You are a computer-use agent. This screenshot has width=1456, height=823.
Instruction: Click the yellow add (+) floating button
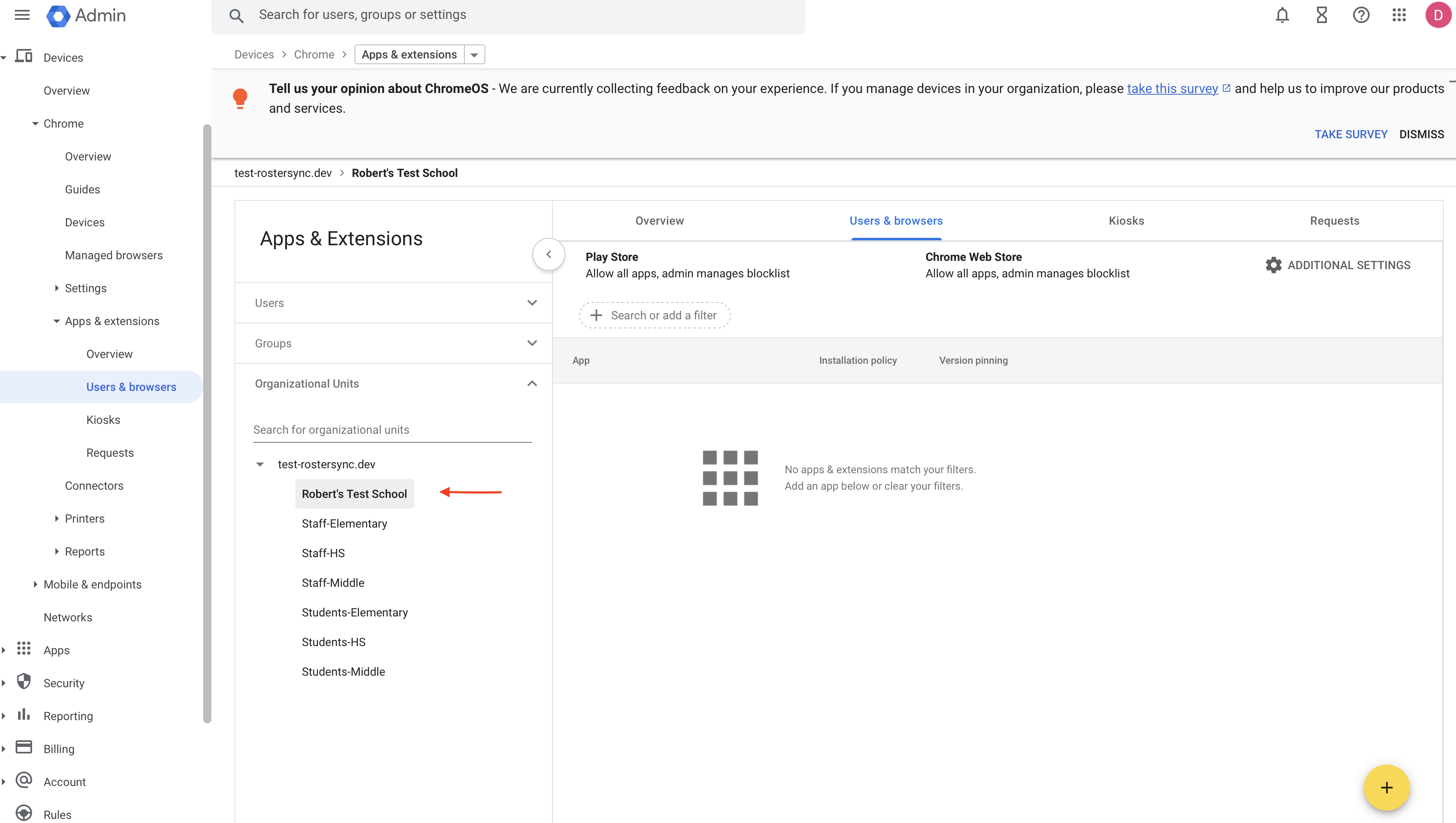(x=1386, y=787)
